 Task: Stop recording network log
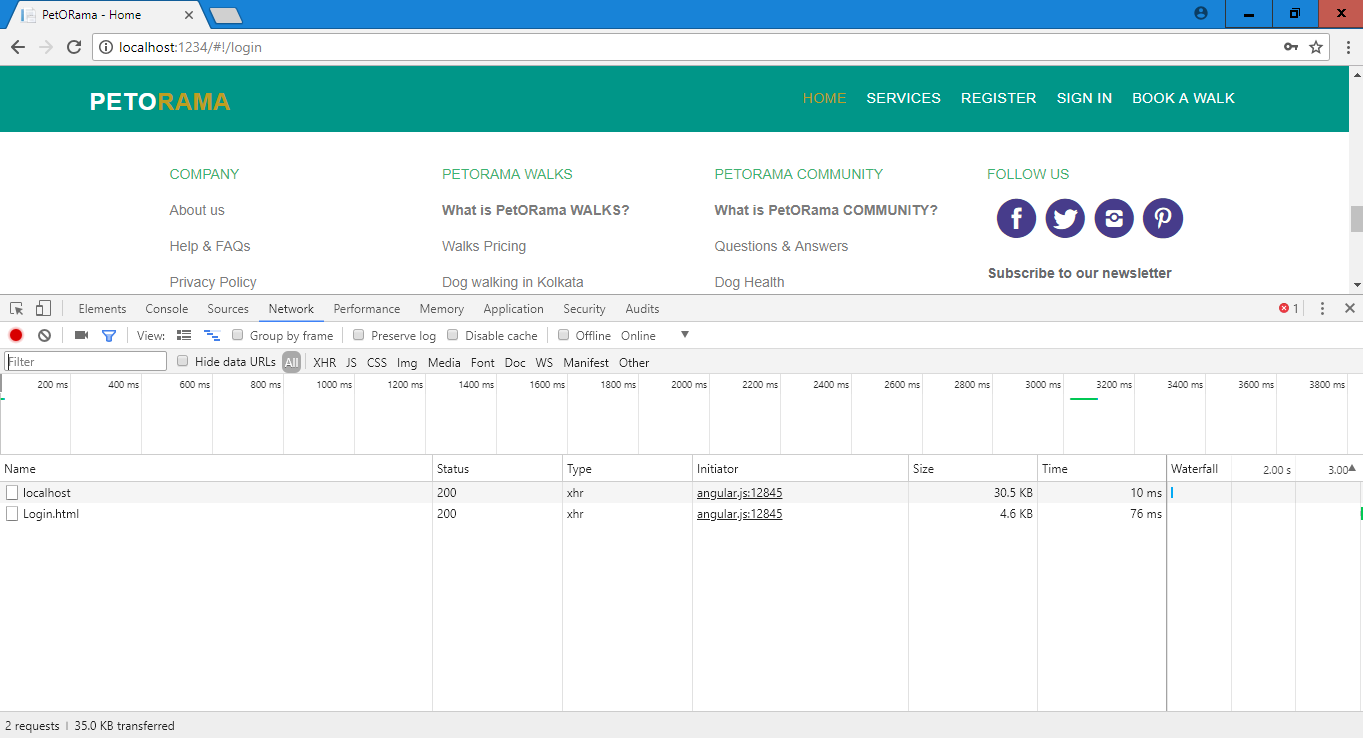coord(16,335)
